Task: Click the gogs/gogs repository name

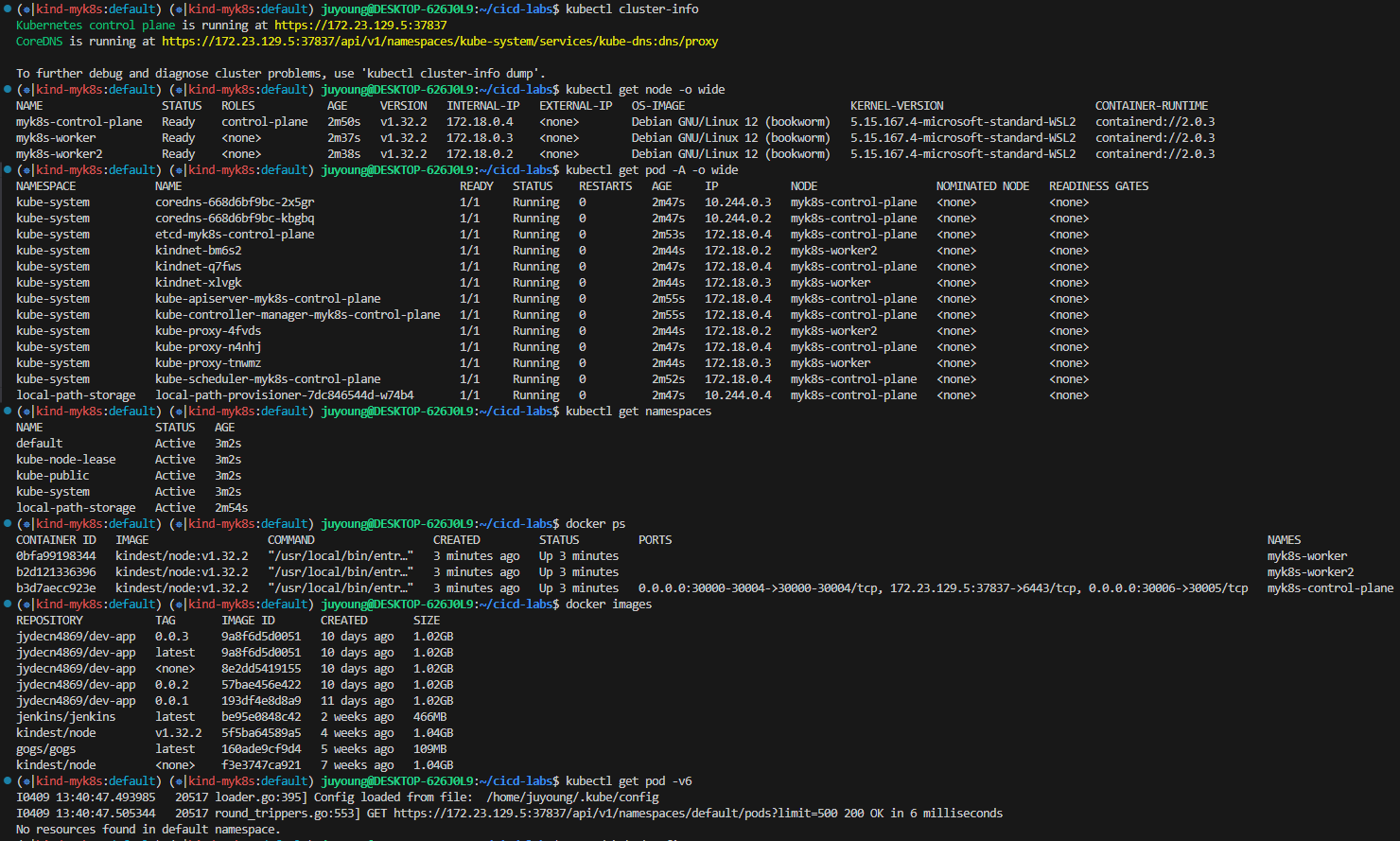Action: [x=45, y=749]
